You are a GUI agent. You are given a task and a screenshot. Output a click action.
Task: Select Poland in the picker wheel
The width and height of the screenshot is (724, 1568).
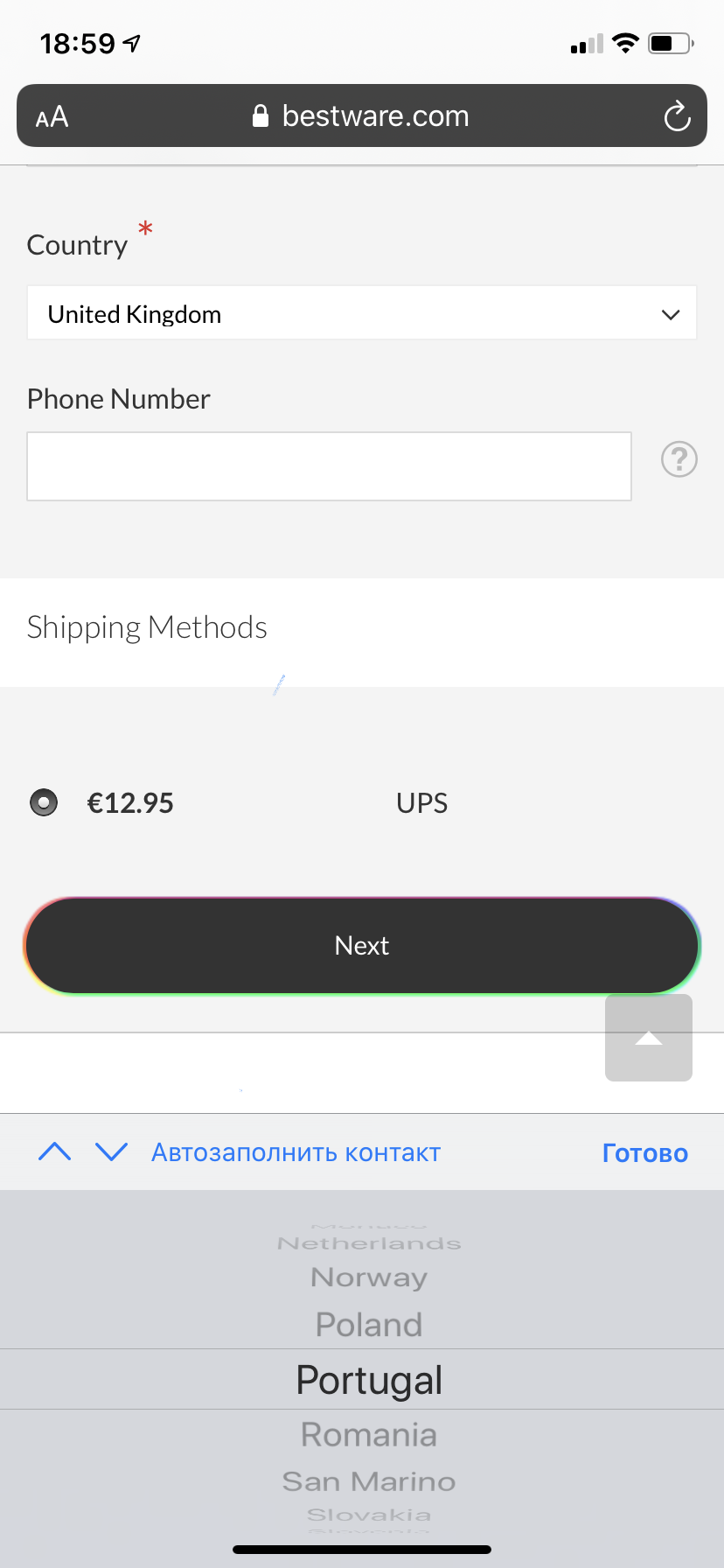point(369,1325)
